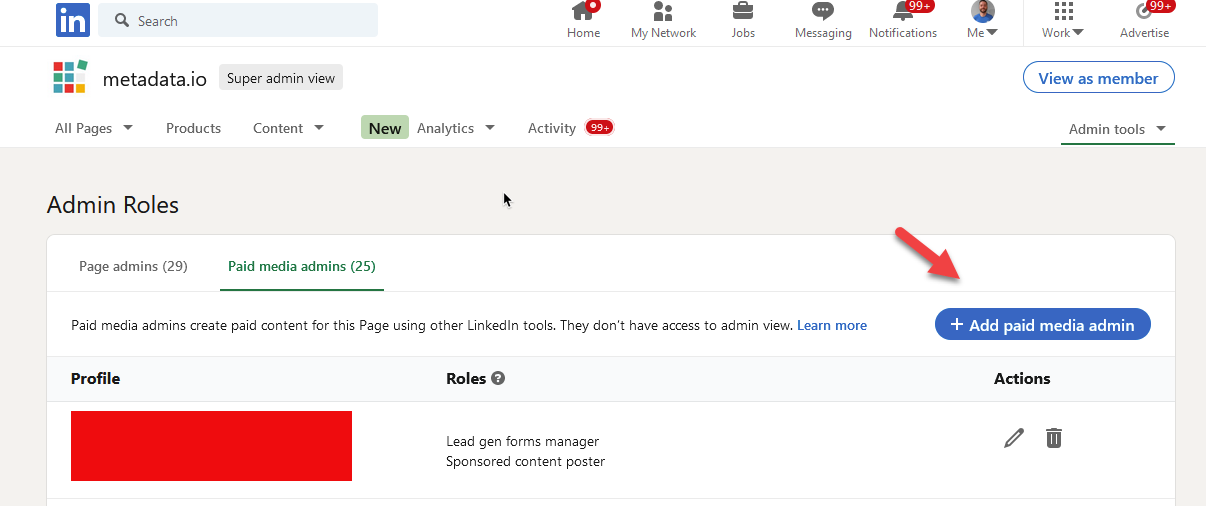Viewport: 1206px width, 506px height.
Task: Click Add paid media admin button
Action: tap(1042, 325)
